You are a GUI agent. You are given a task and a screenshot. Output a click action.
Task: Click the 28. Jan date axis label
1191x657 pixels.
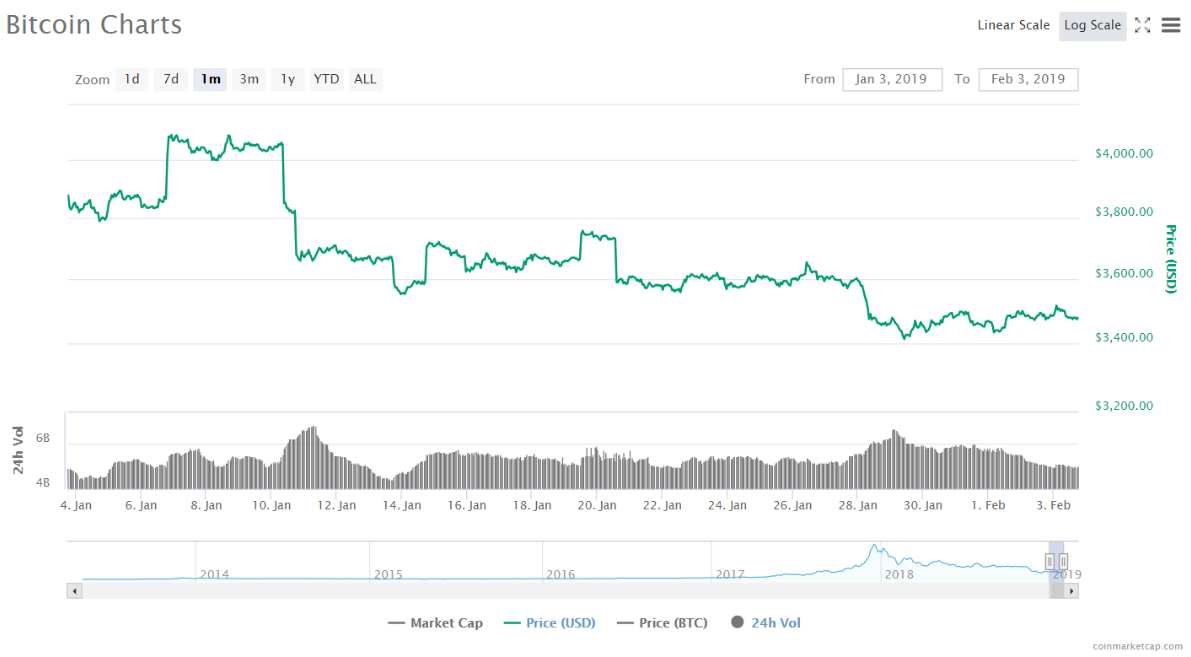[x=858, y=505]
